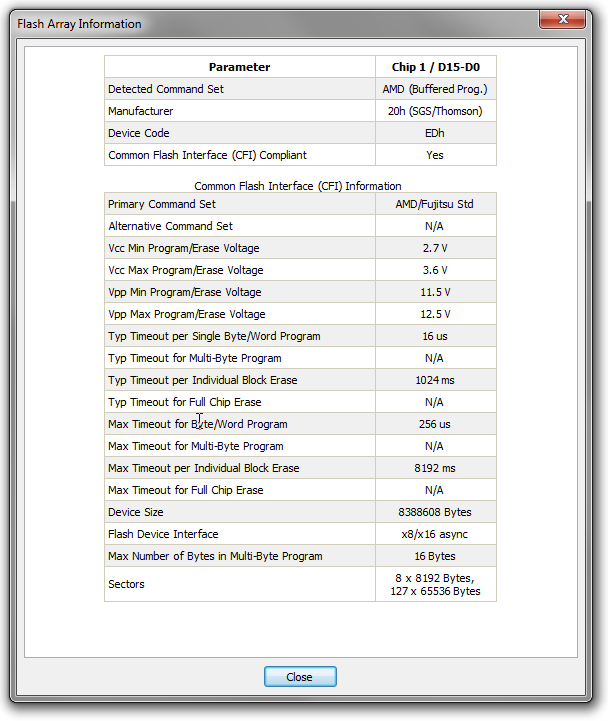
Task: Click the Device Code value EDh
Action: point(435,133)
